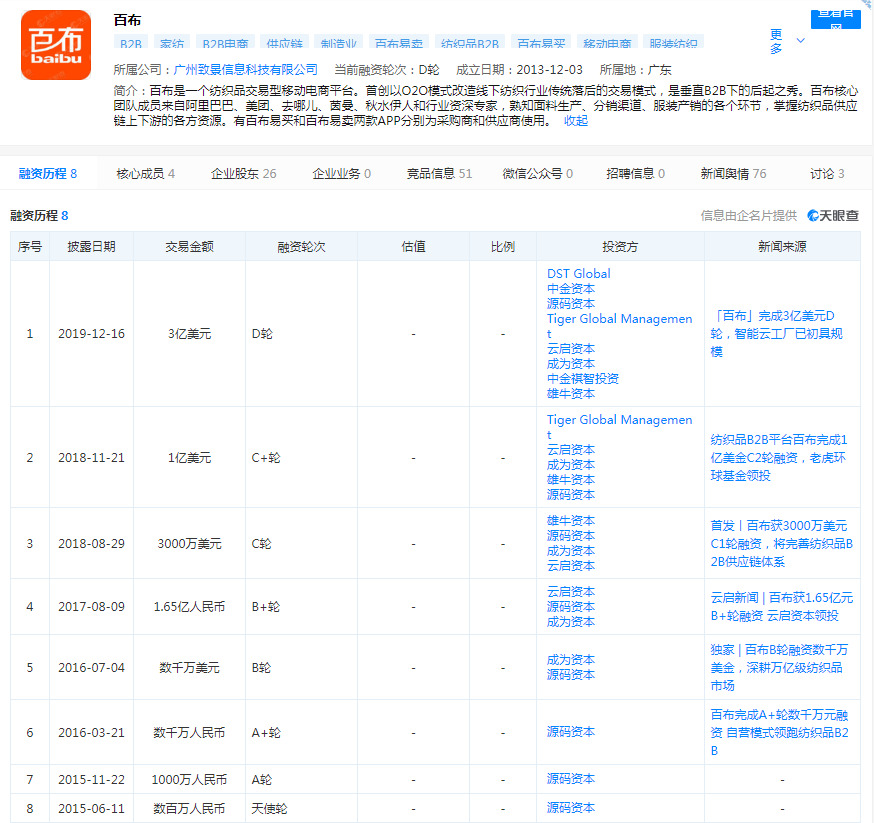Select the 供应链 tag
Image resolution: width=874 pixels, height=823 pixels.
pos(284,42)
